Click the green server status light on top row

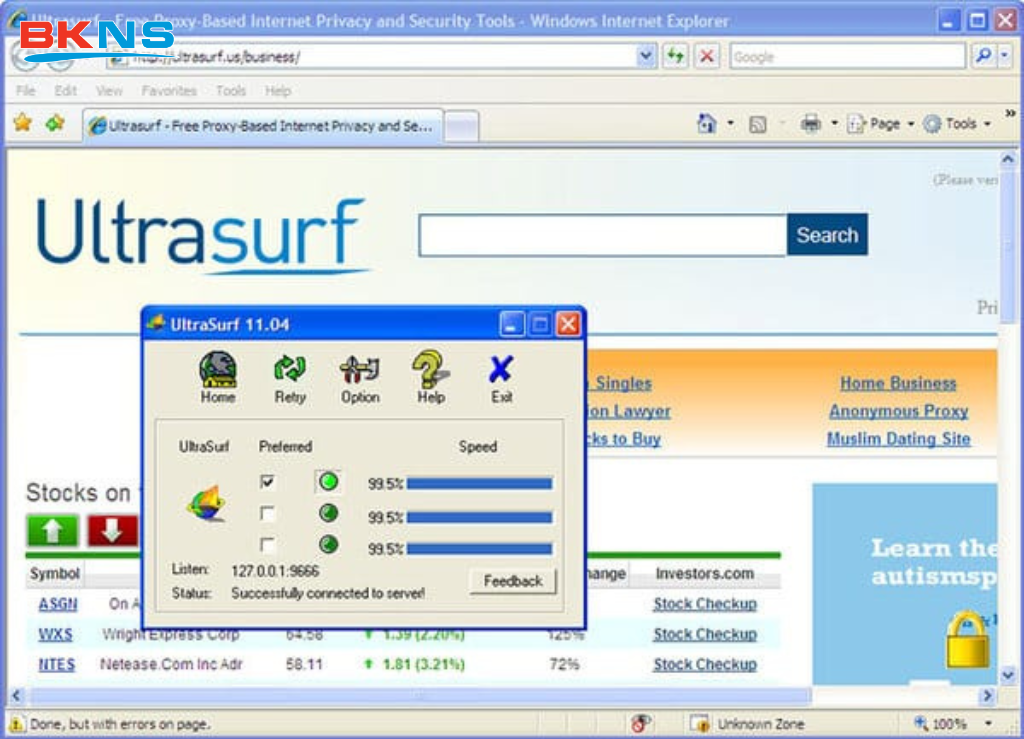[329, 482]
